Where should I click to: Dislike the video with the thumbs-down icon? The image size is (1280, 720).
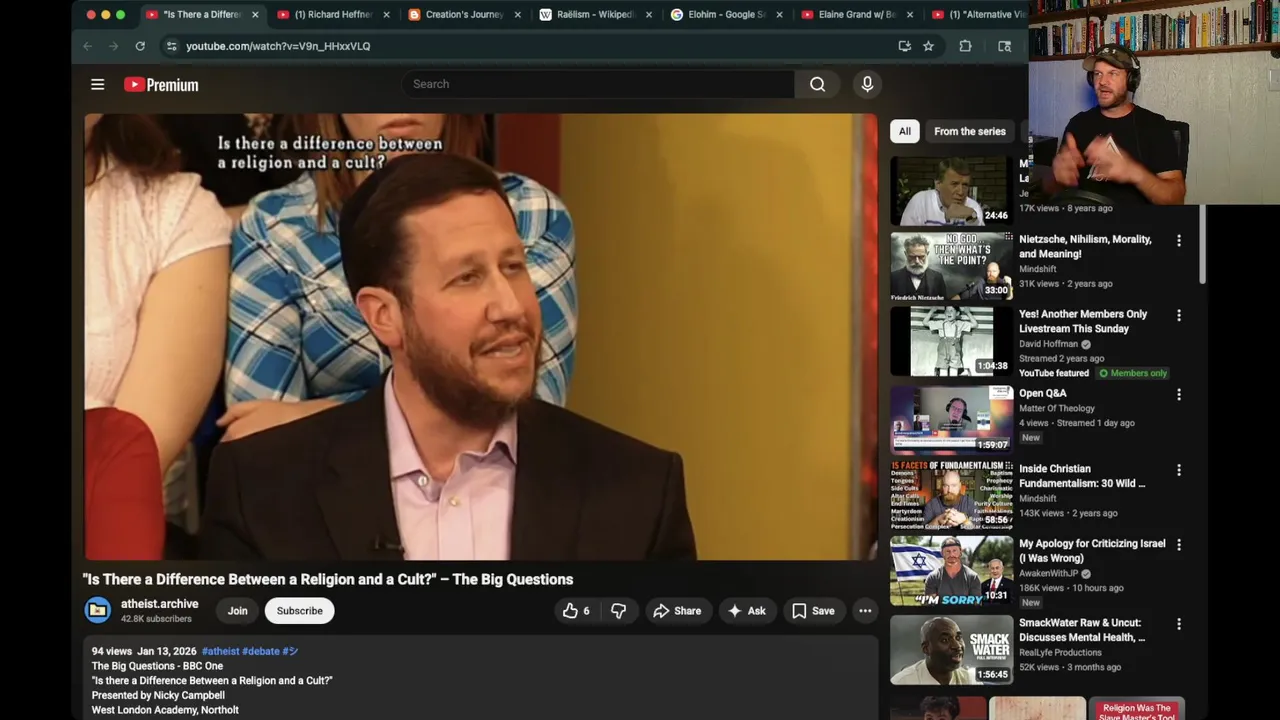[x=618, y=611]
